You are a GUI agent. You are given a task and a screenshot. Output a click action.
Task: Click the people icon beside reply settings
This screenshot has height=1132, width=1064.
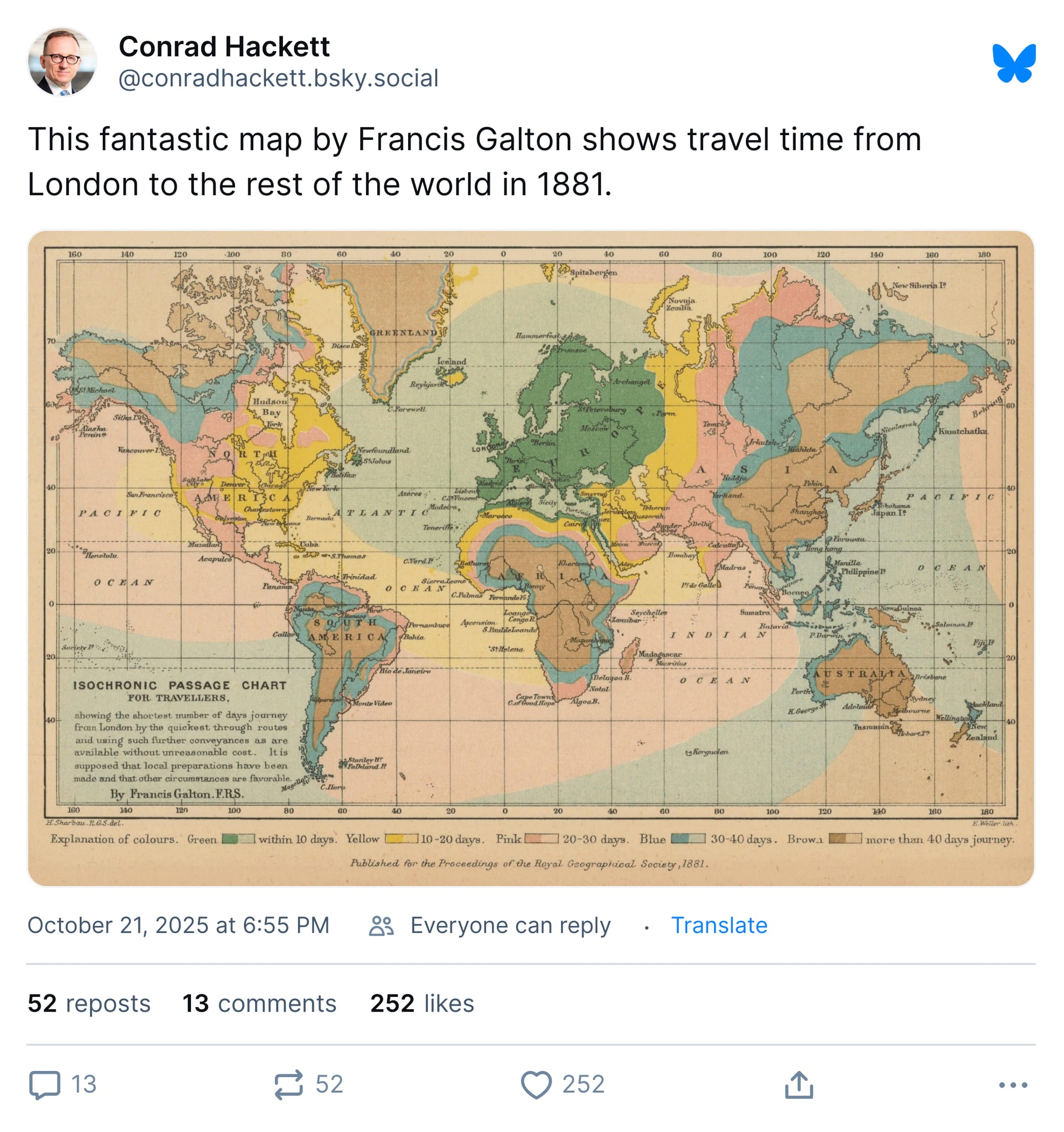coord(381,926)
